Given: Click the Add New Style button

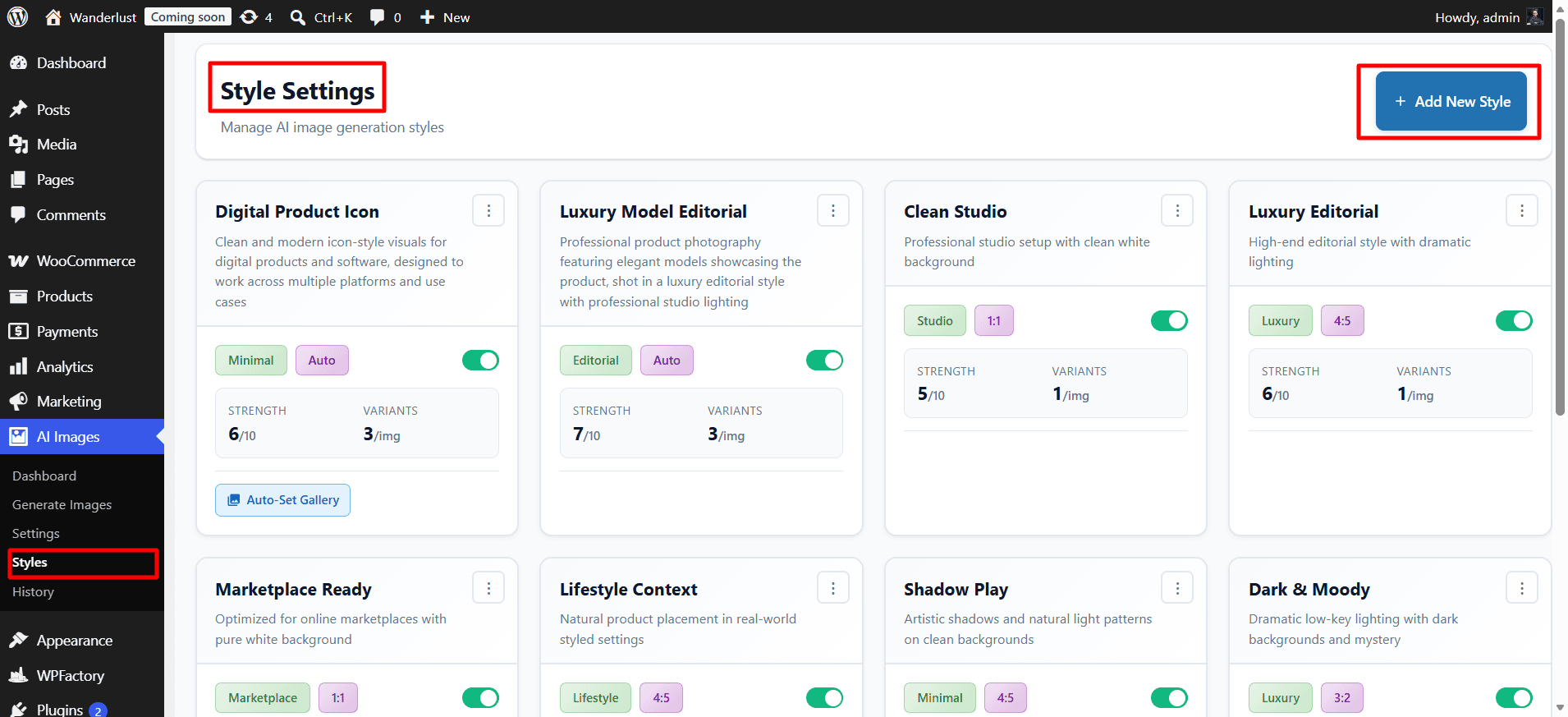Looking at the screenshot, I should 1451,101.
